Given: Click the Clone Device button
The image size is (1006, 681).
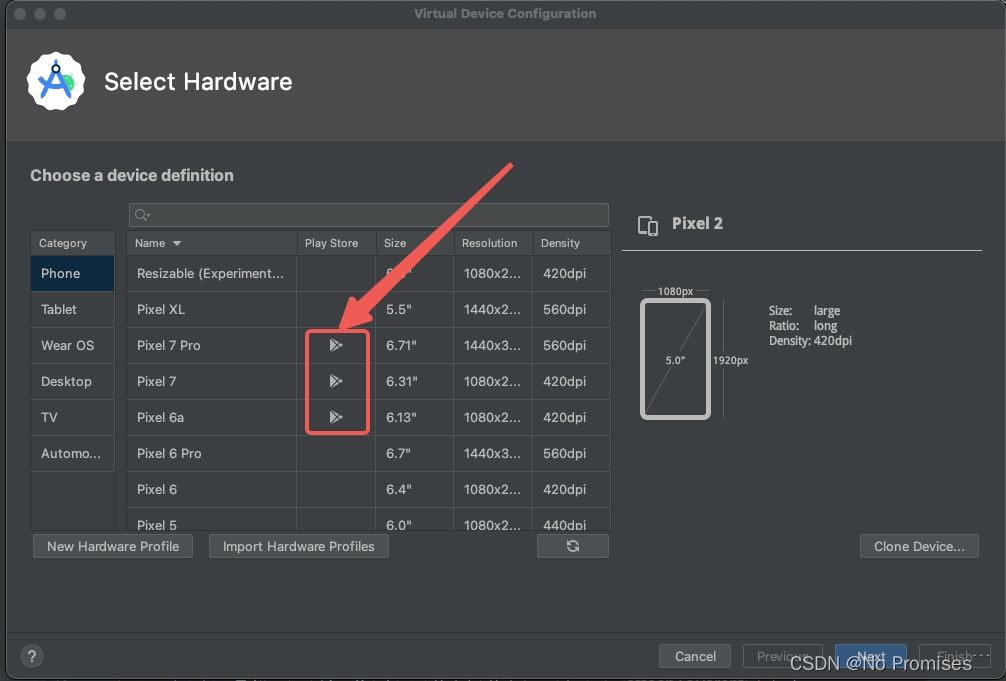Looking at the screenshot, I should (919, 546).
